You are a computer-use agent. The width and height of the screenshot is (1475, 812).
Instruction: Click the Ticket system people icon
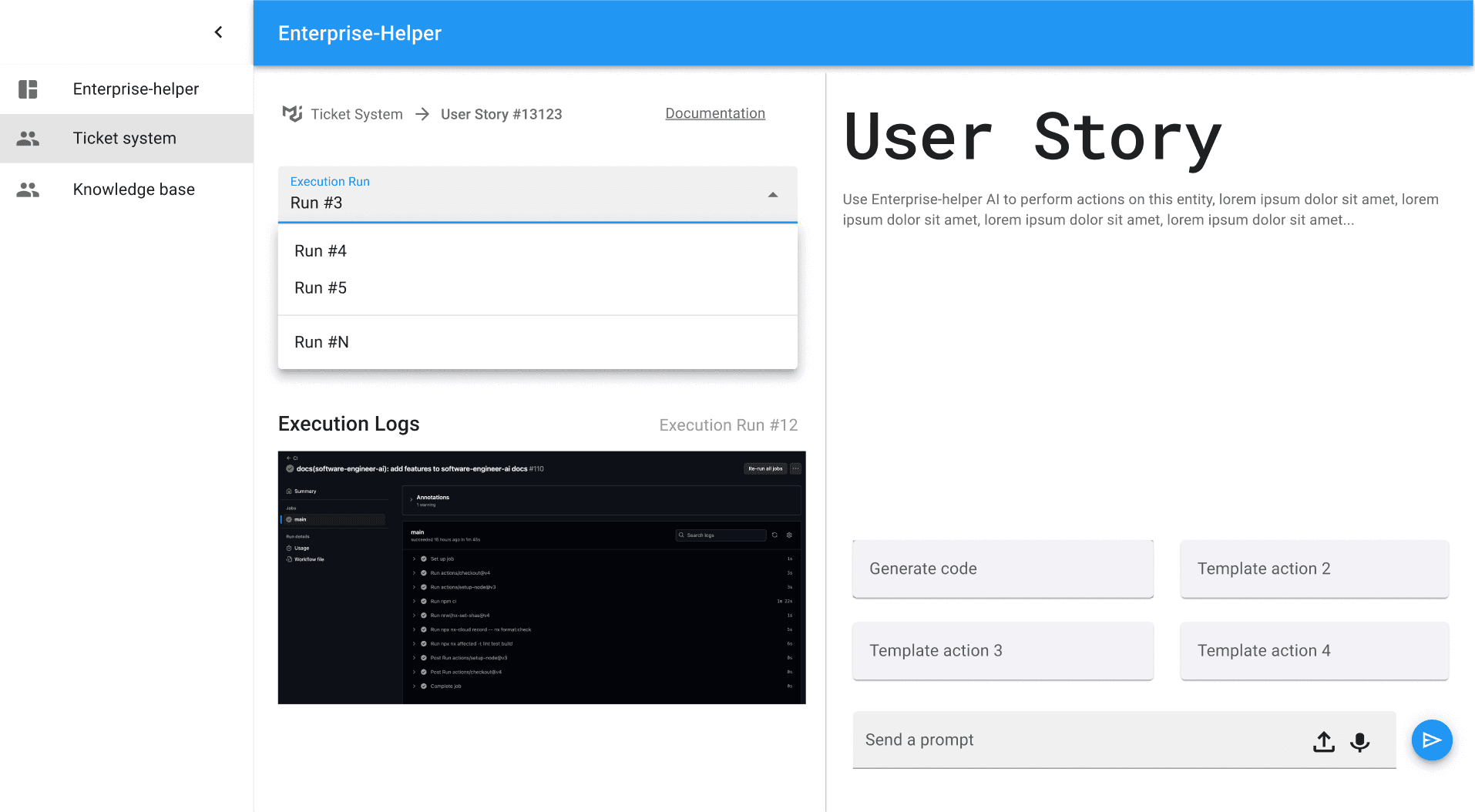28,139
